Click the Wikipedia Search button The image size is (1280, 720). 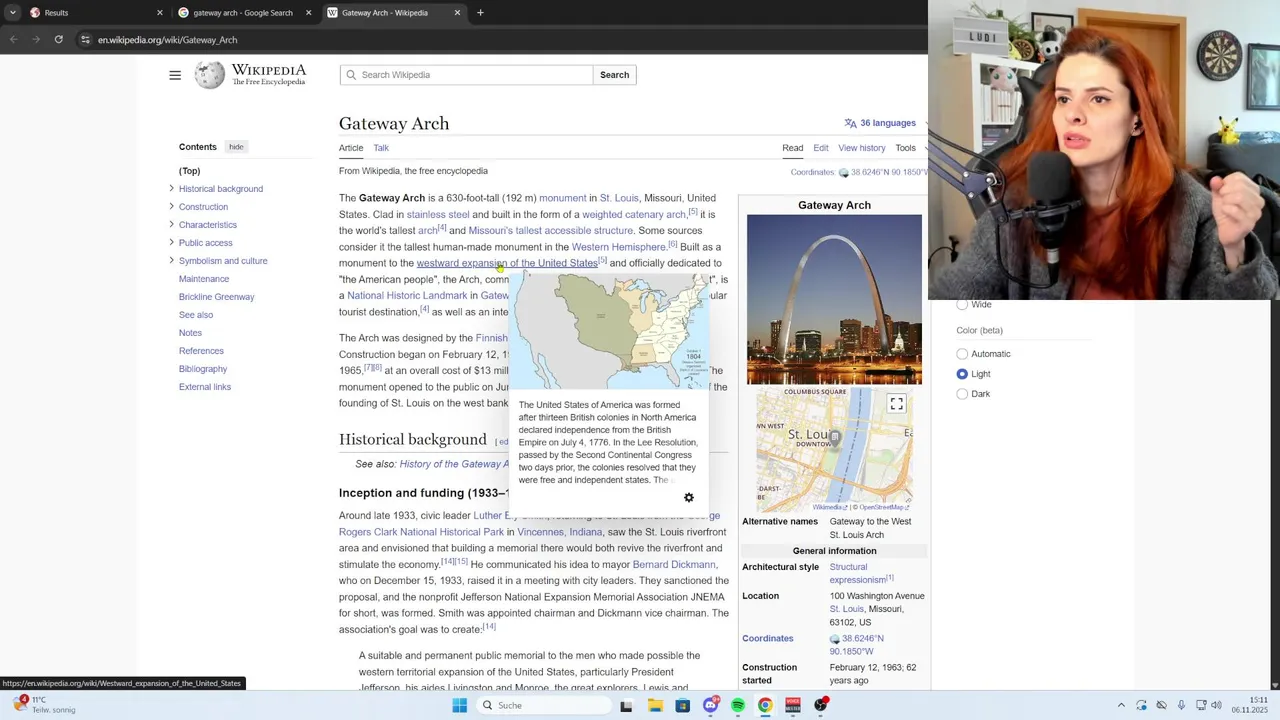[x=614, y=75]
